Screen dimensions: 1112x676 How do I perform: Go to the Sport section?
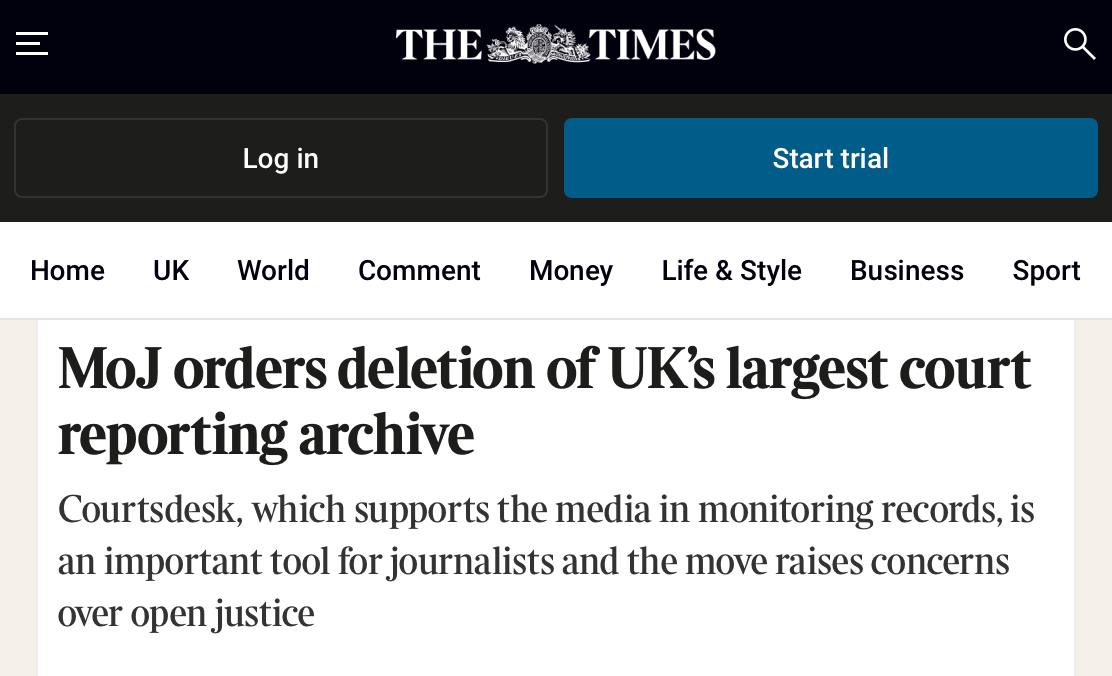tap(1046, 271)
